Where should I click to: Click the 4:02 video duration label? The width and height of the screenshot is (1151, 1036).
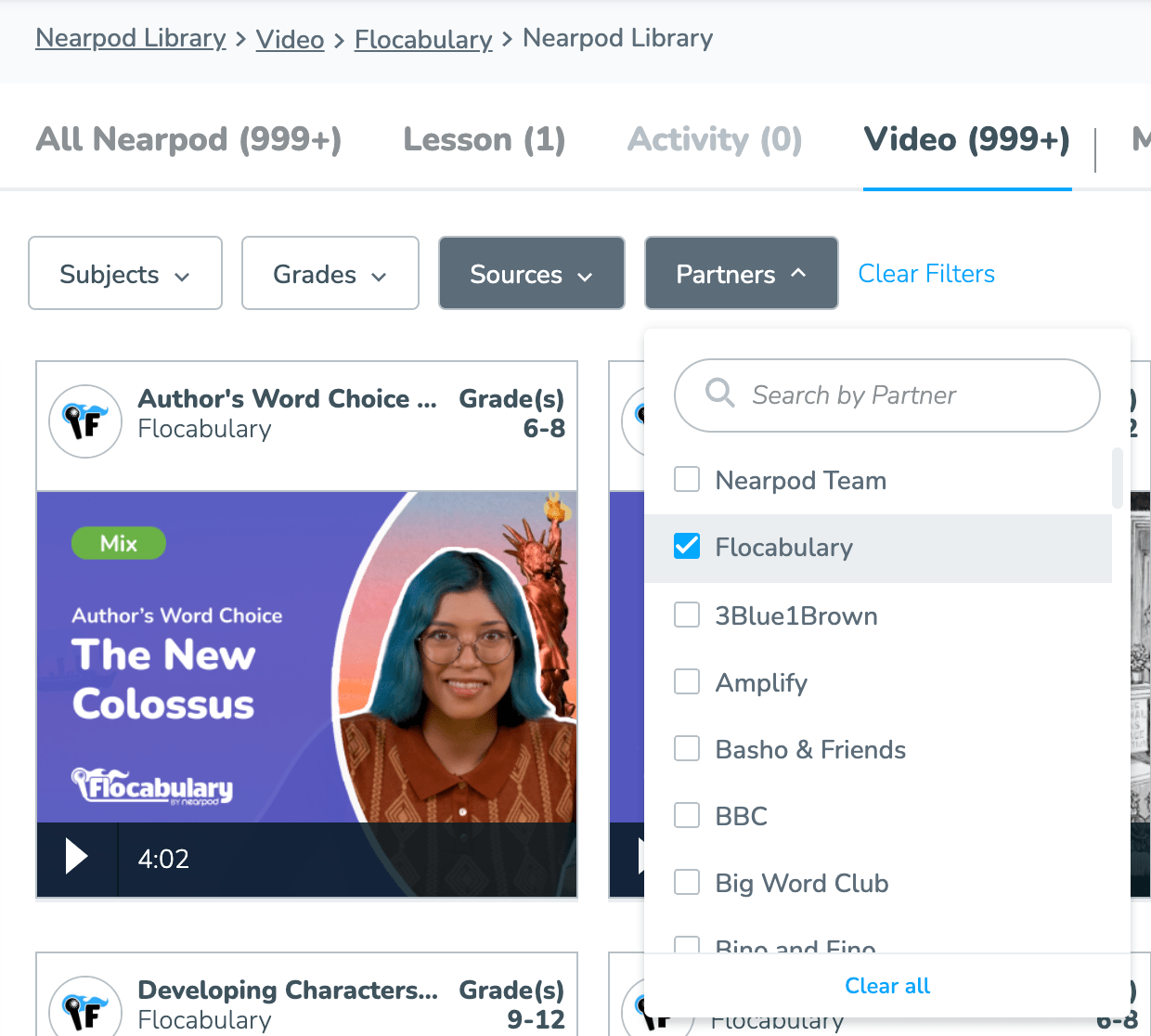(x=163, y=859)
